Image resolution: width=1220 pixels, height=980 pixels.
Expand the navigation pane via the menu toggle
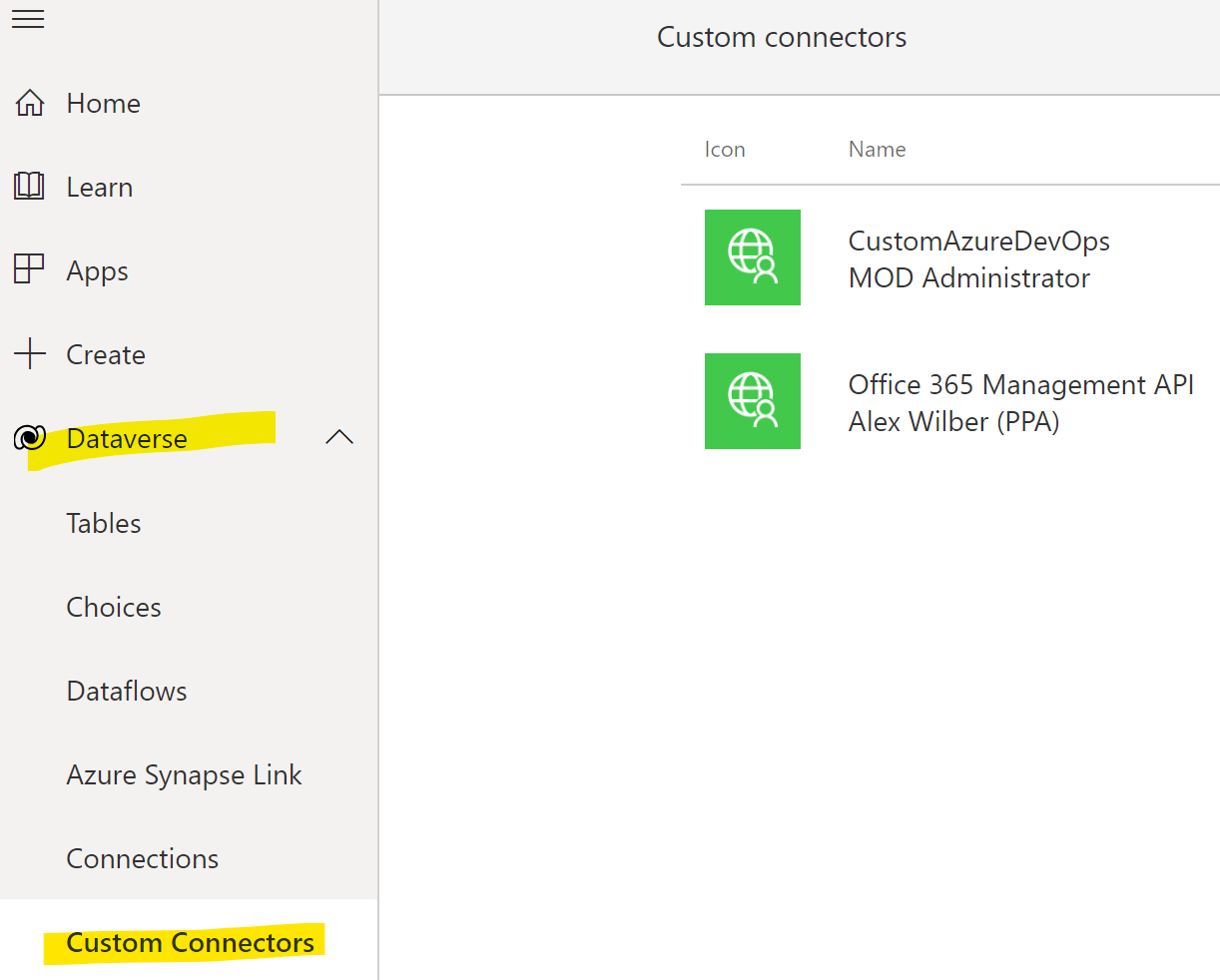pos(28,18)
